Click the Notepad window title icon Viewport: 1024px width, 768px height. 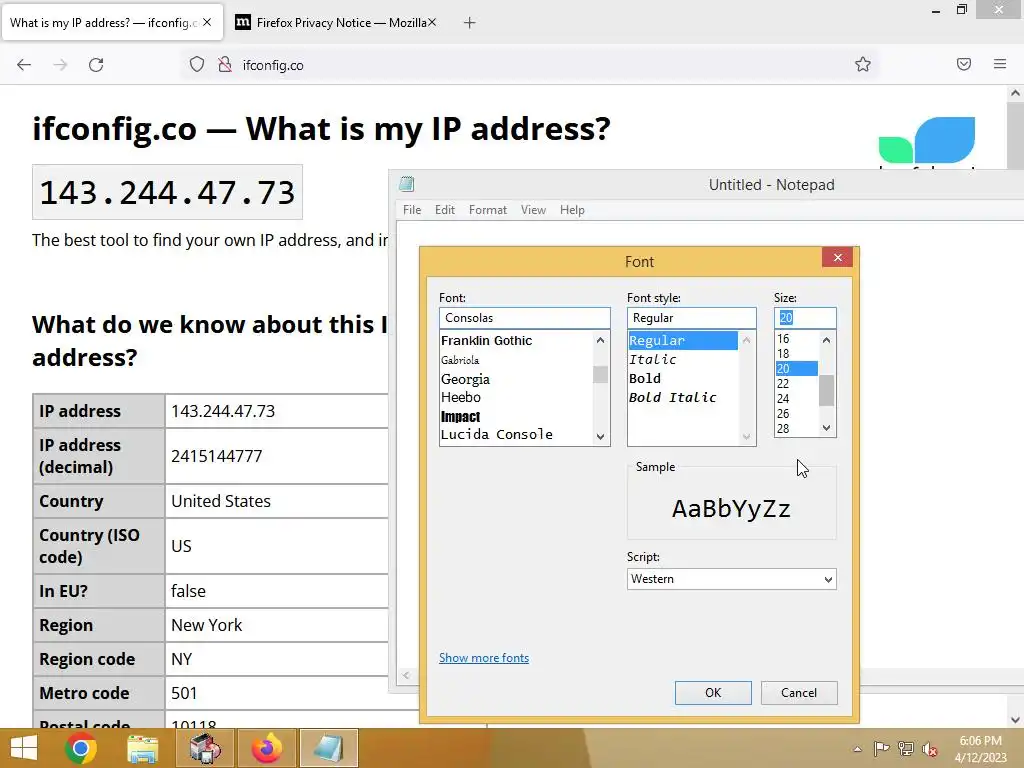(407, 184)
